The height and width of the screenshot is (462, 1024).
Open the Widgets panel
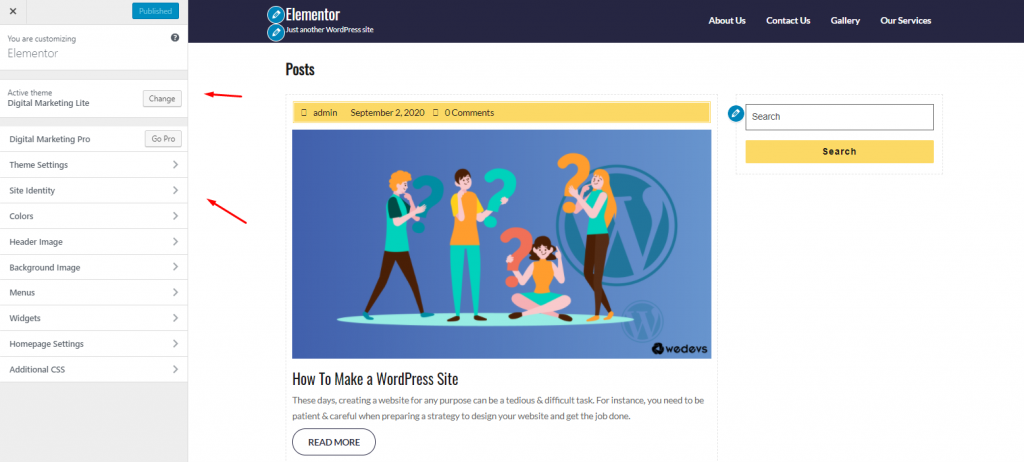click(x=93, y=318)
